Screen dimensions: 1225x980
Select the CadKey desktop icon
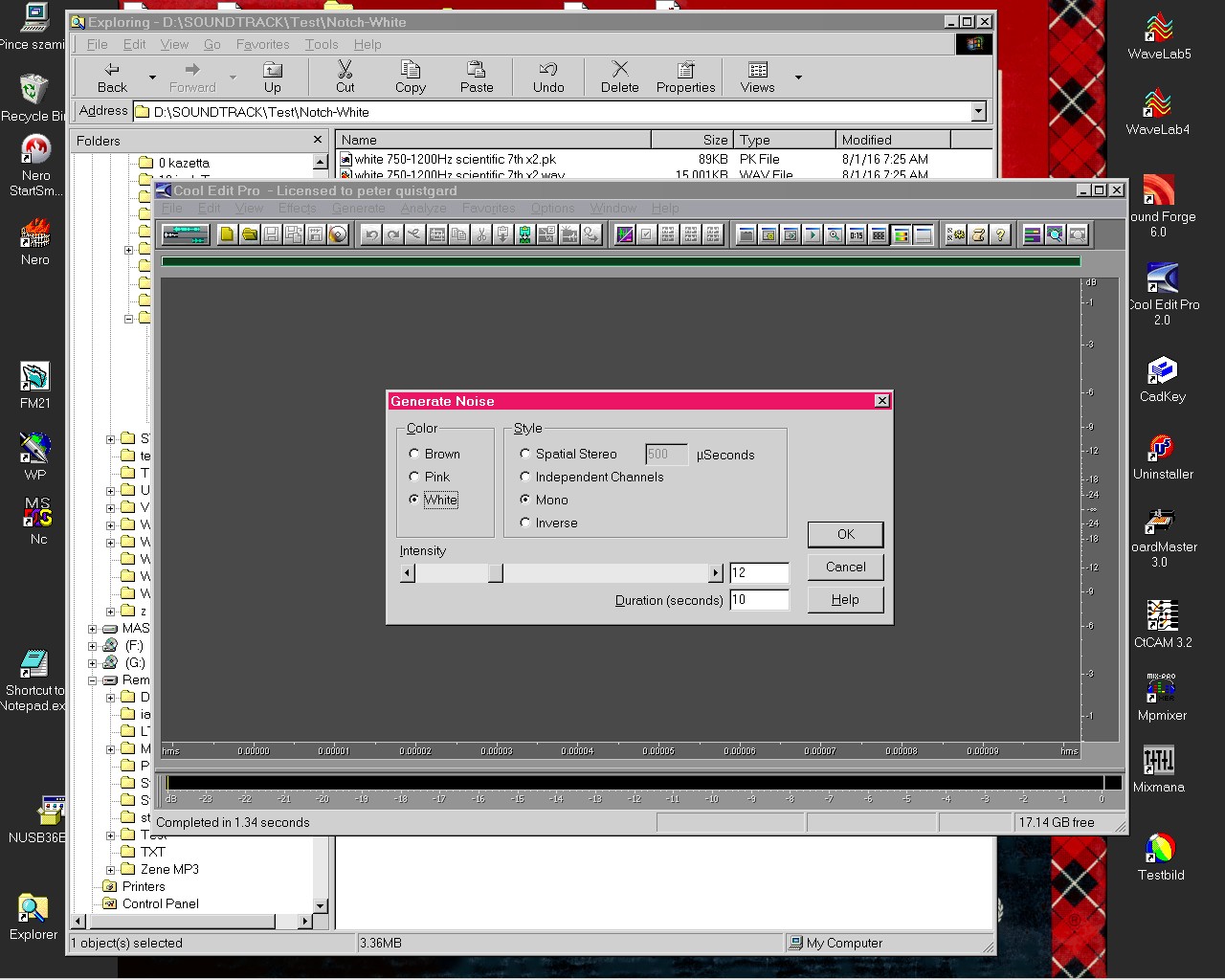click(x=1162, y=380)
